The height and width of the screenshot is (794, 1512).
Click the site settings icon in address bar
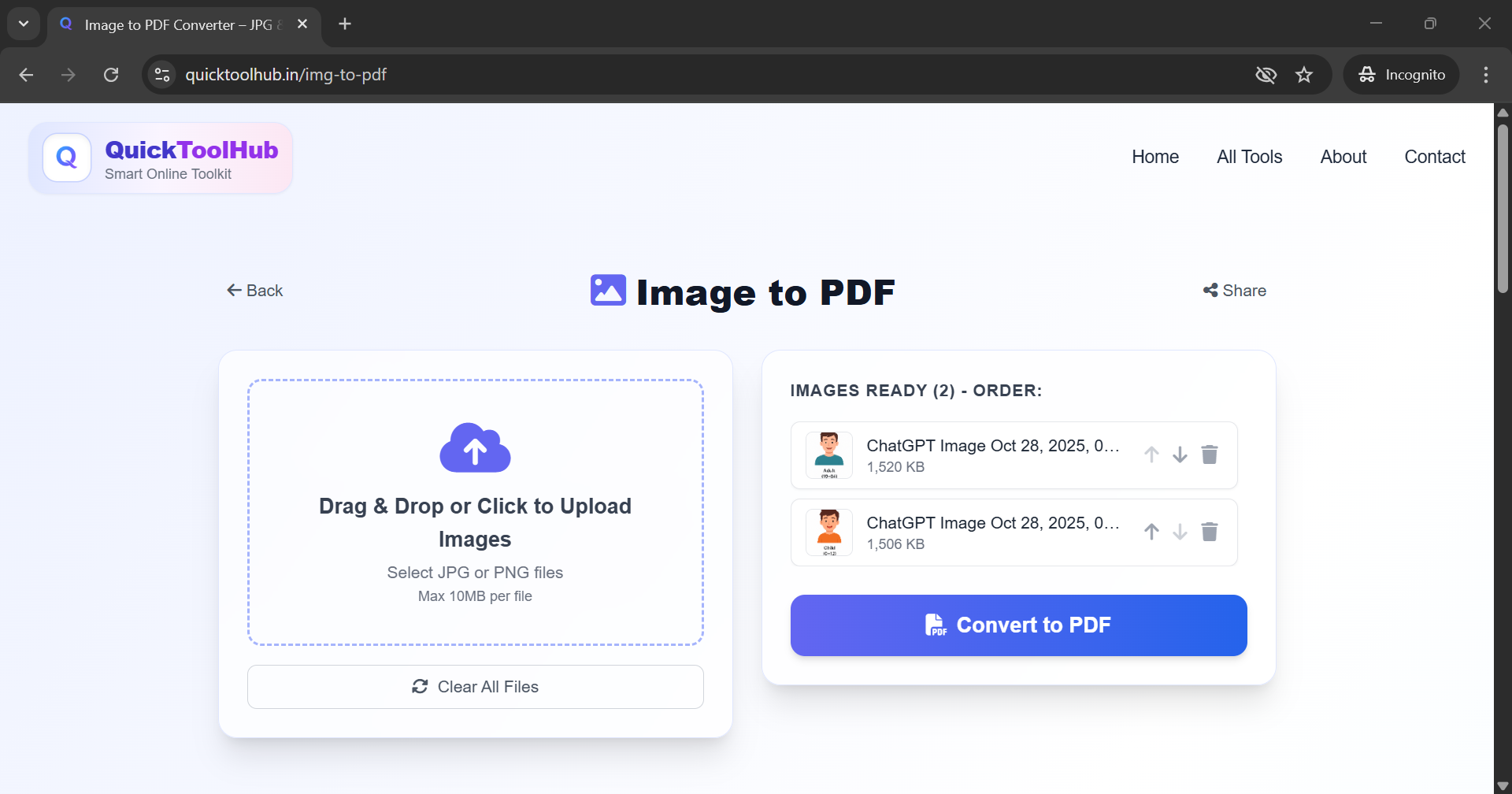161,74
